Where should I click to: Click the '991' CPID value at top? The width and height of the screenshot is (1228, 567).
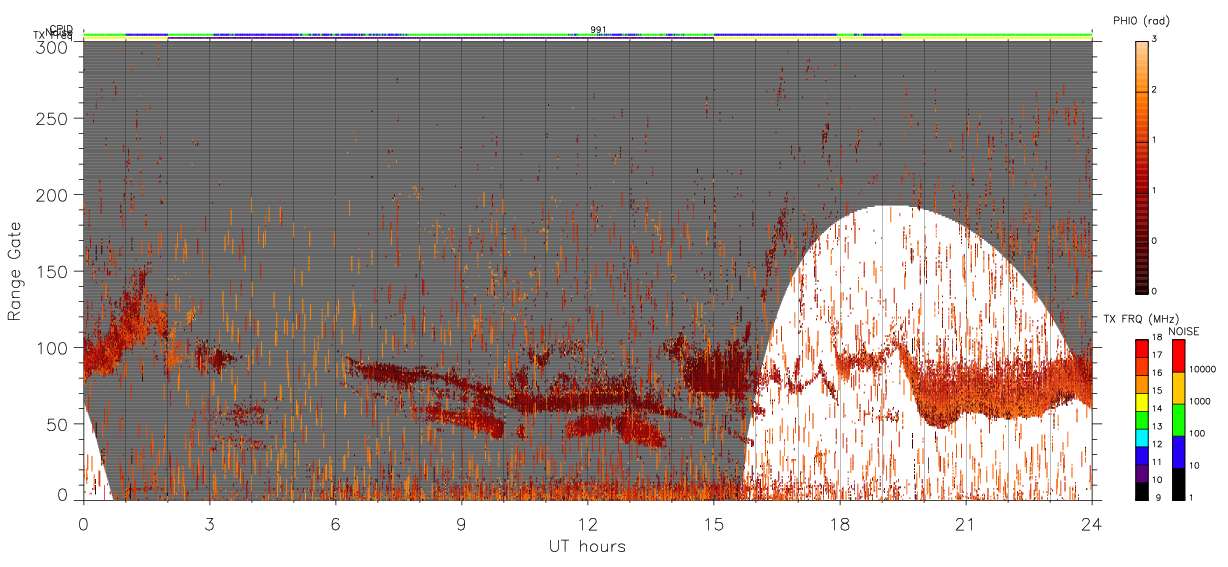pyautogui.click(x=598, y=30)
